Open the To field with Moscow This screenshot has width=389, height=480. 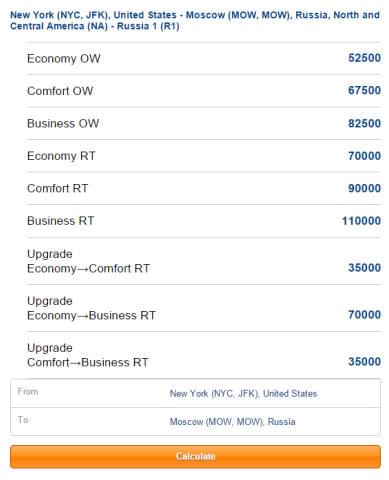pyautogui.click(x=195, y=421)
